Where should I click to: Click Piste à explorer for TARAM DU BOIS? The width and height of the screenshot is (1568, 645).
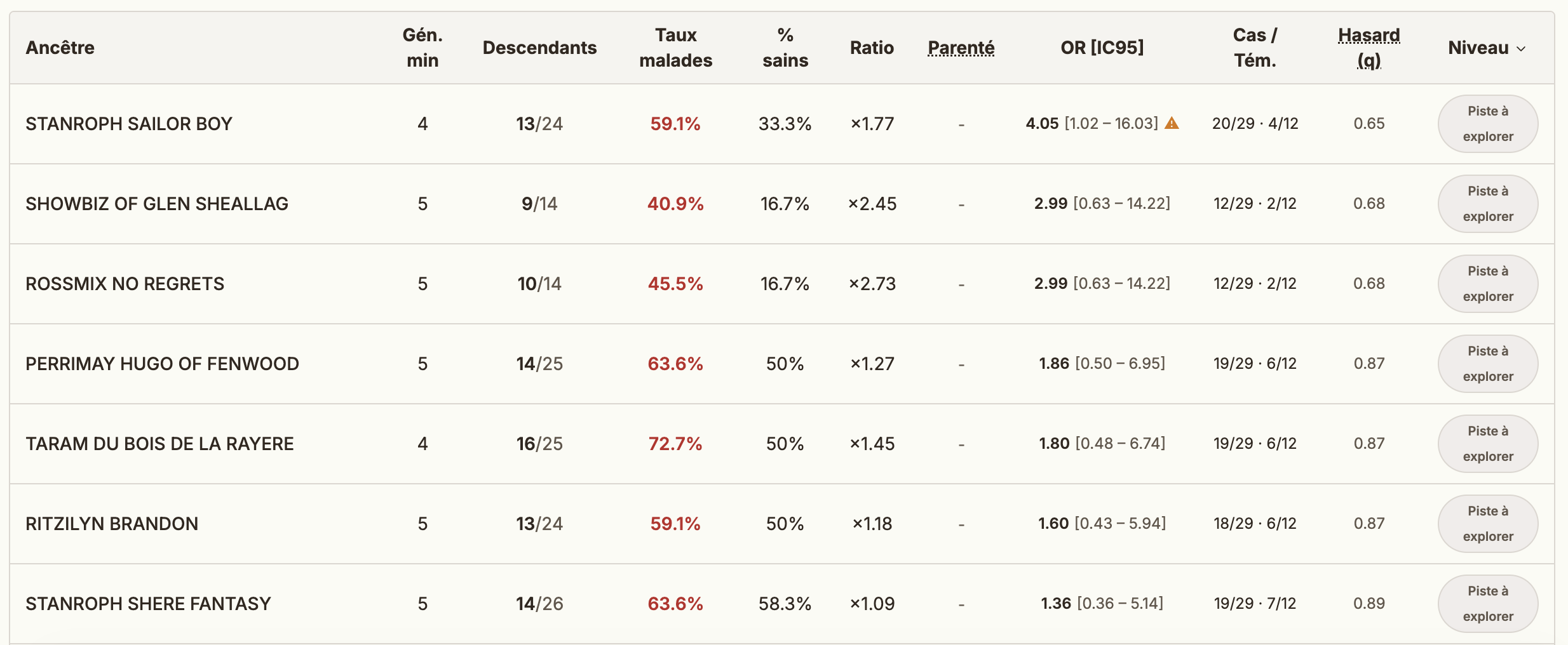coord(1488,444)
